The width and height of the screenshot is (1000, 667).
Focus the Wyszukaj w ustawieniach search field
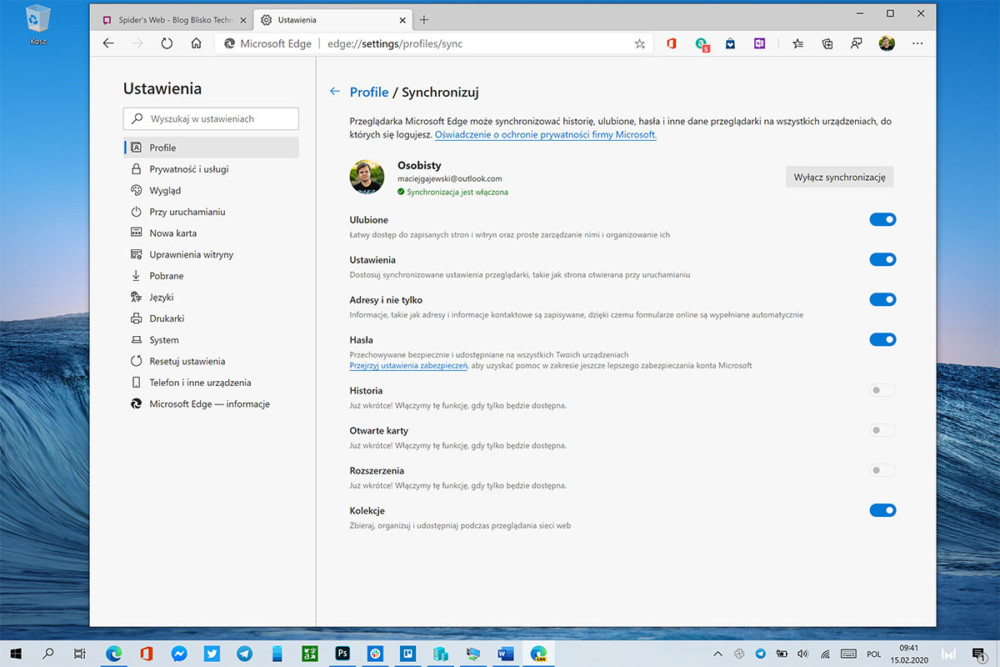pyautogui.click(x=211, y=119)
